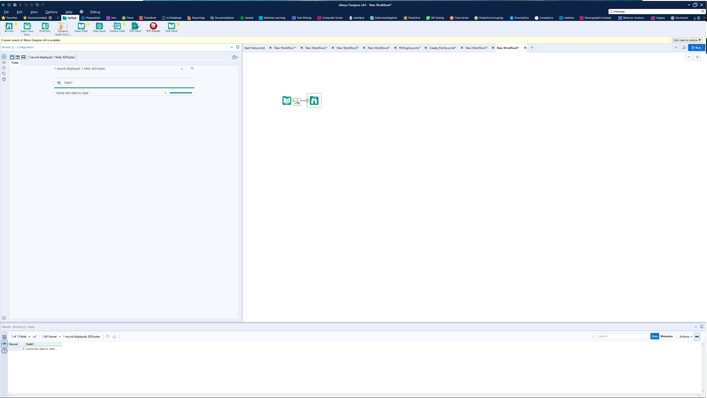Open the Options menu
Screen dimensions: 707x398
[x=51, y=12]
